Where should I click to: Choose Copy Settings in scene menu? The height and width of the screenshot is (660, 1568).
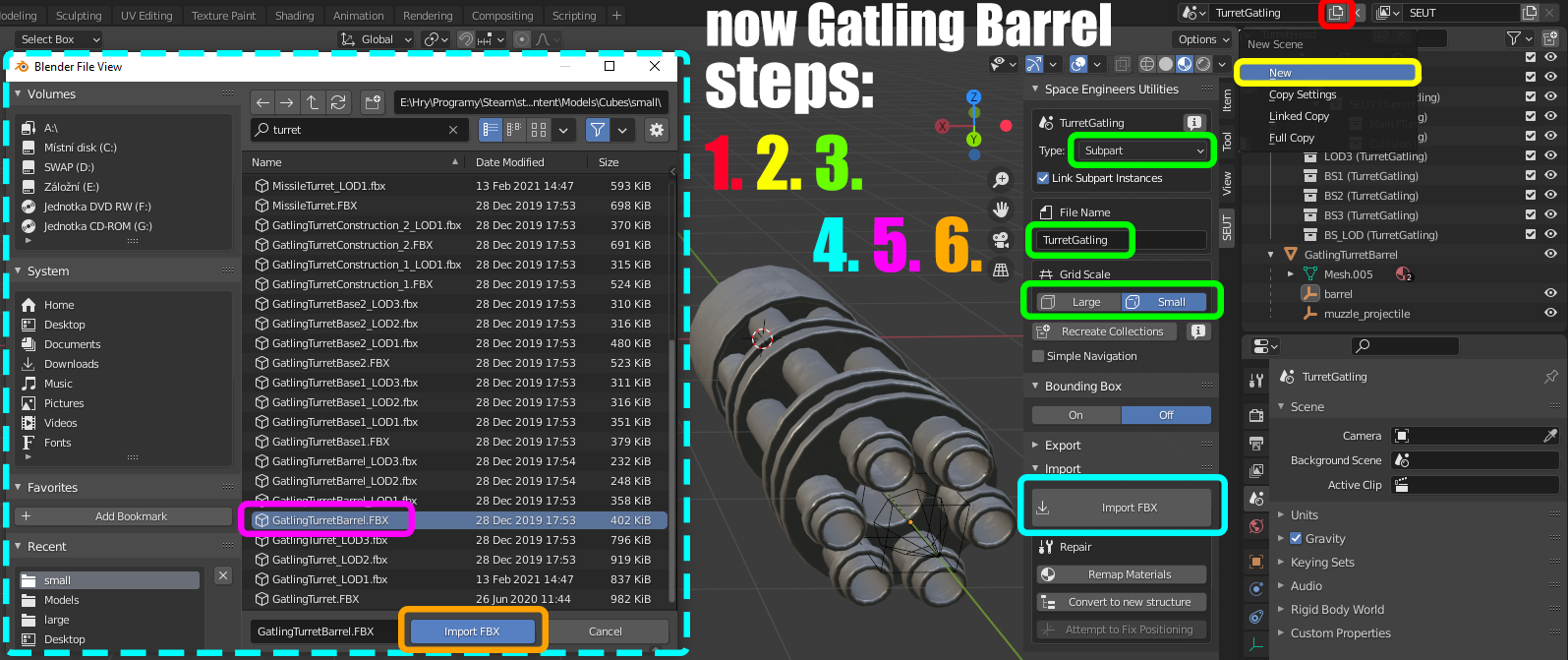tap(1303, 94)
